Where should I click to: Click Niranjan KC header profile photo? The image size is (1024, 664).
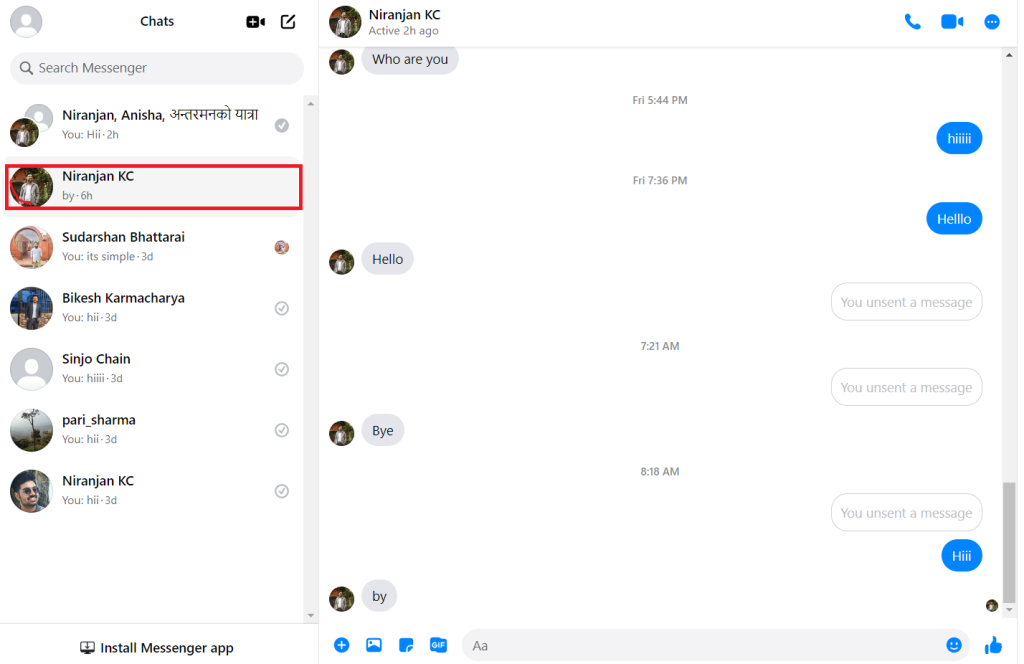345,22
